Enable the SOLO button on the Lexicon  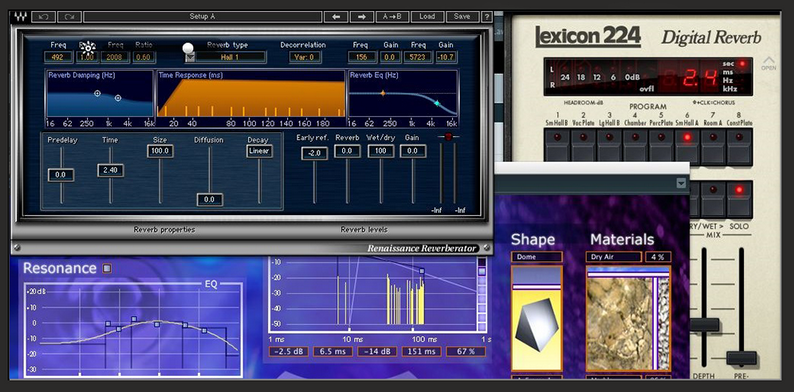point(739,199)
